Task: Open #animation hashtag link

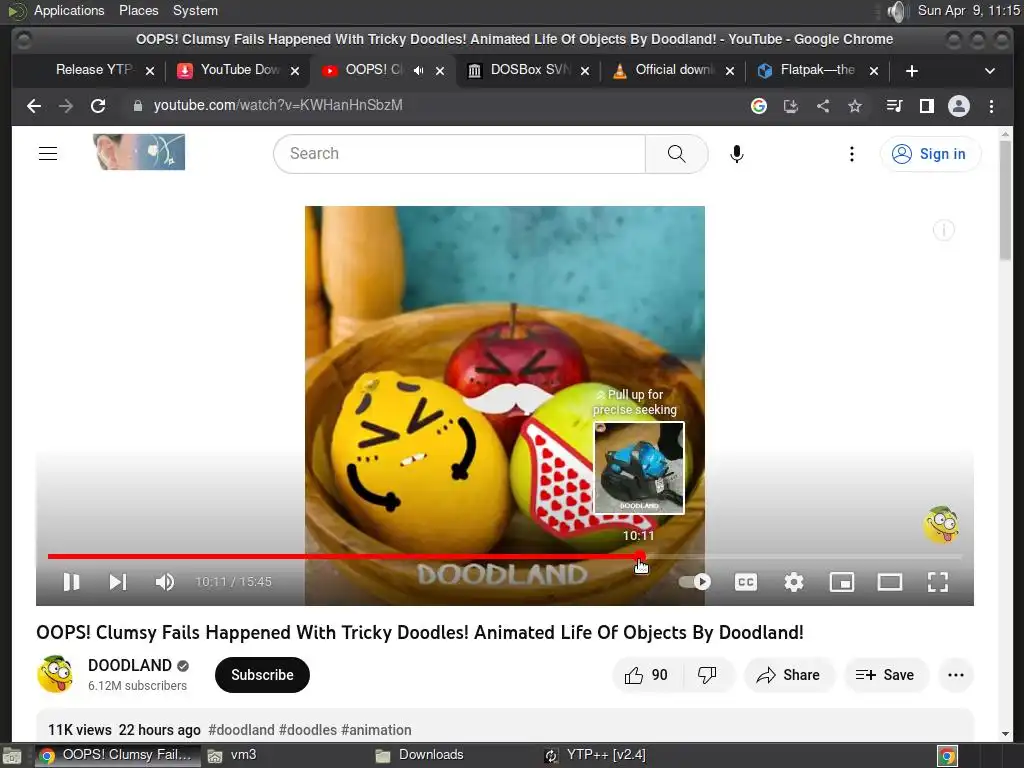Action: point(376,729)
